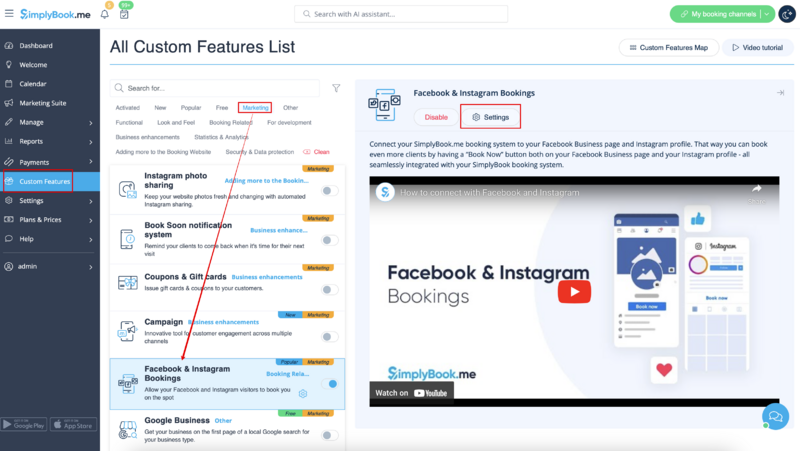This screenshot has width=800, height=451.
Task: Select the Other filter tab
Action: 290,108
